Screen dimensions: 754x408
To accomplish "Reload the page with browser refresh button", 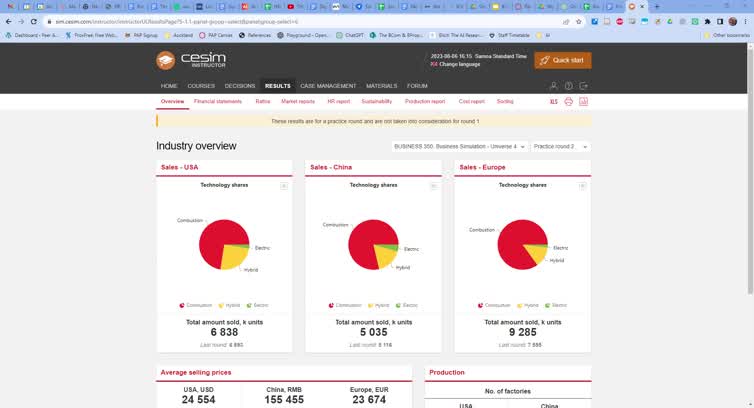I will click(34, 21).
